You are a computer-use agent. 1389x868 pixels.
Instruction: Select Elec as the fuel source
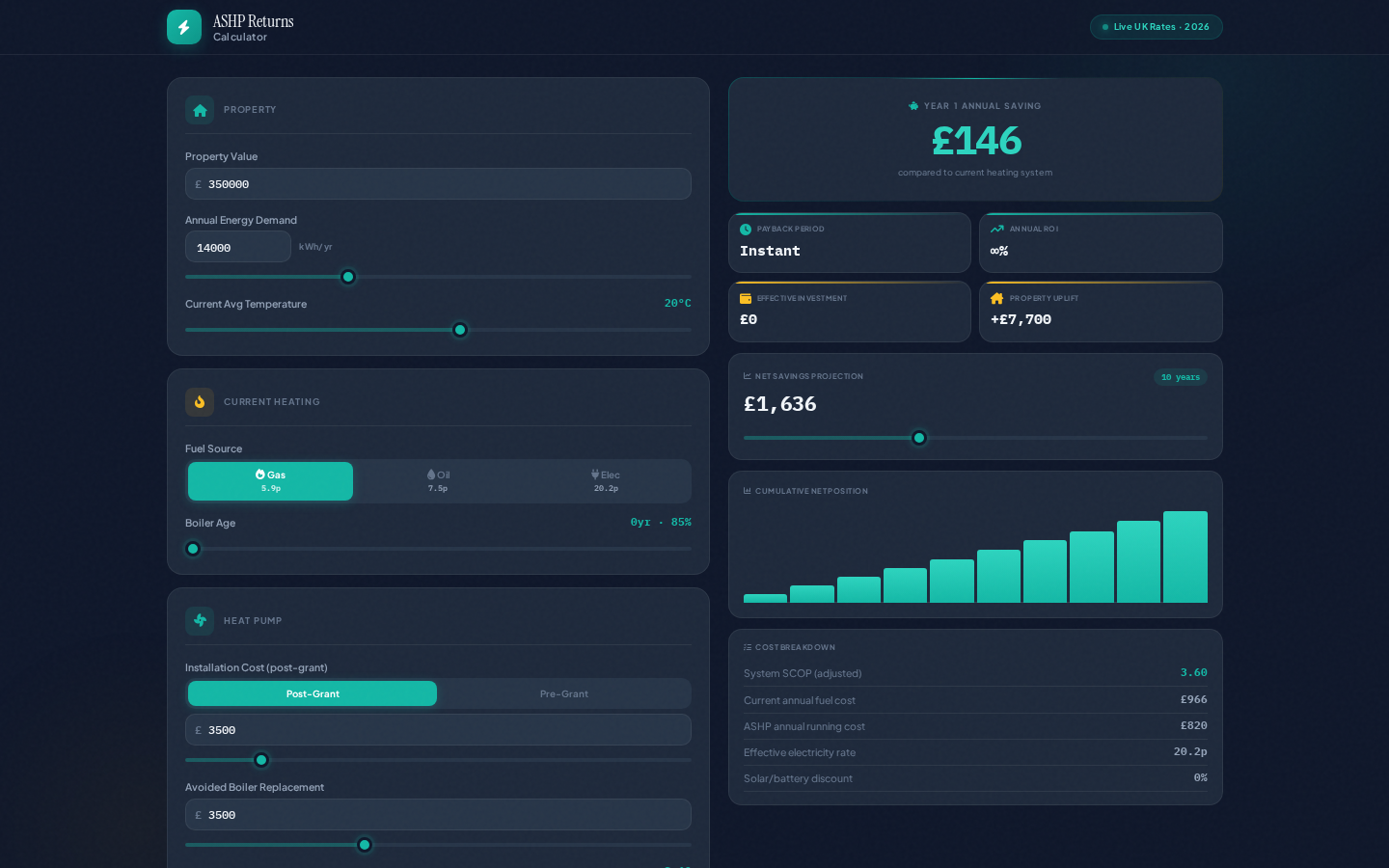606,480
